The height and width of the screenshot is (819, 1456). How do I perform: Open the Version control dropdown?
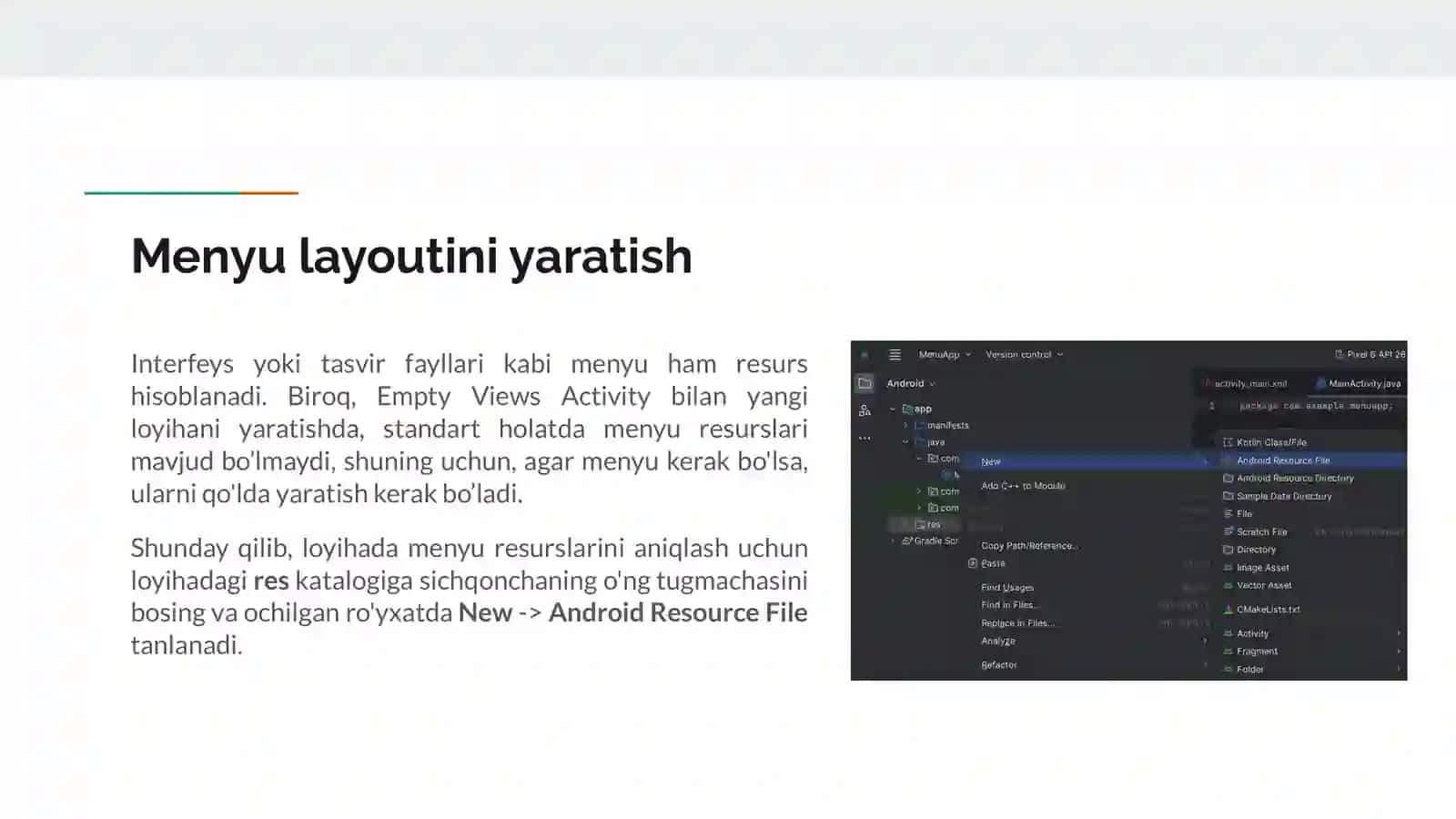pos(1025,355)
